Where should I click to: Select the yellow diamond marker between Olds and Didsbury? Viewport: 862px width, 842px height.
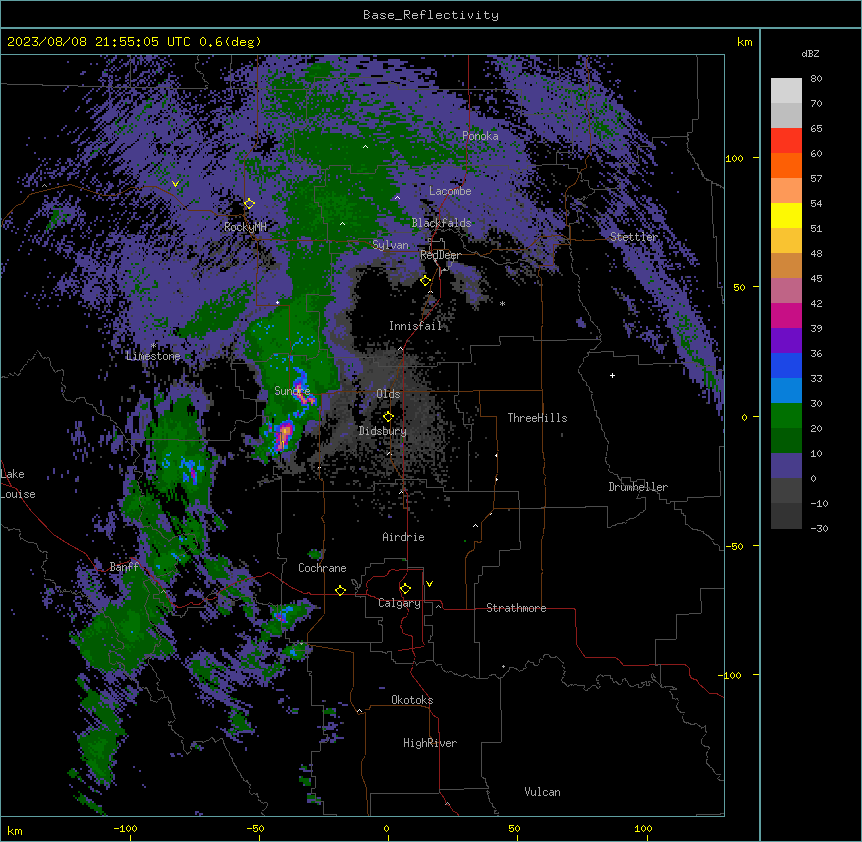(x=388, y=417)
